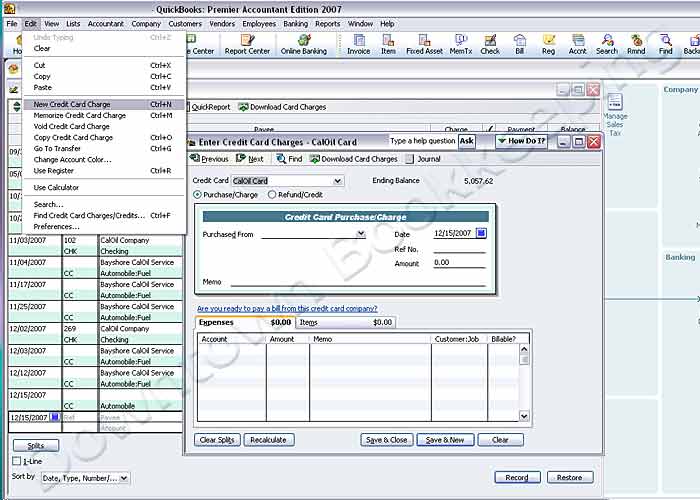Click Download Card Charges in charges window

[354, 159]
